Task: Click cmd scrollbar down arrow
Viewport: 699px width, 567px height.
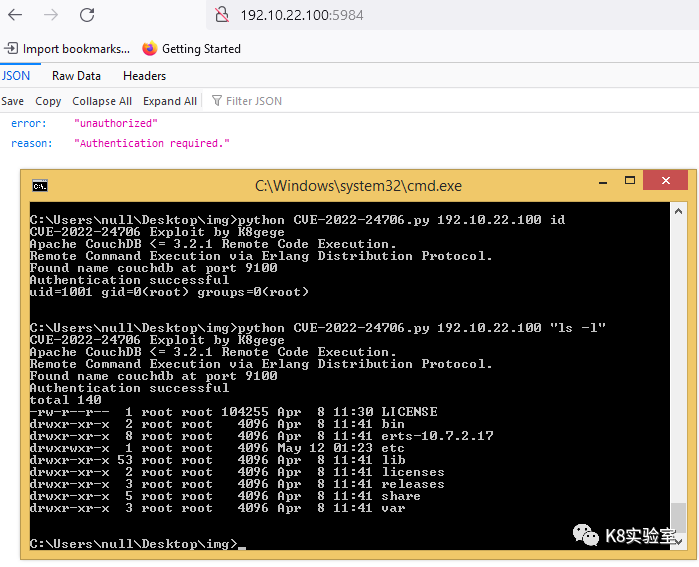Action: [678, 542]
